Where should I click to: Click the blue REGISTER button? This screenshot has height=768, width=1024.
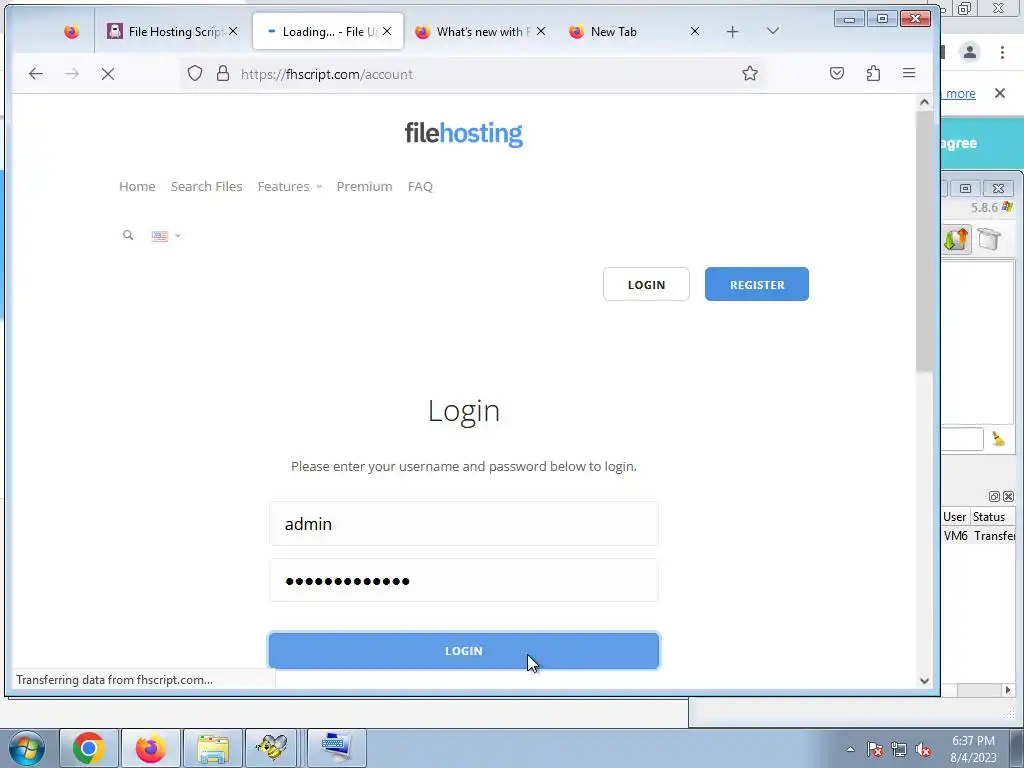[x=757, y=284]
